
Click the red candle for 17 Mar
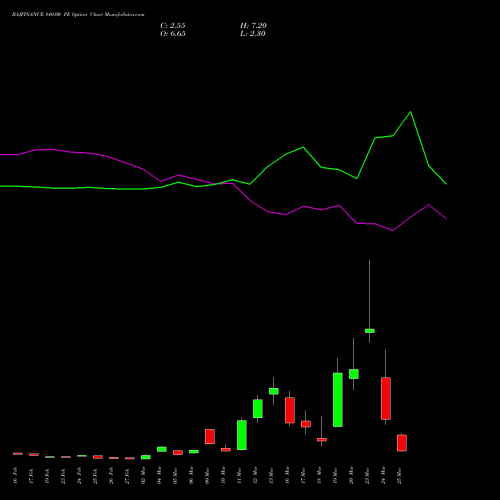click(x=306, y=424)
